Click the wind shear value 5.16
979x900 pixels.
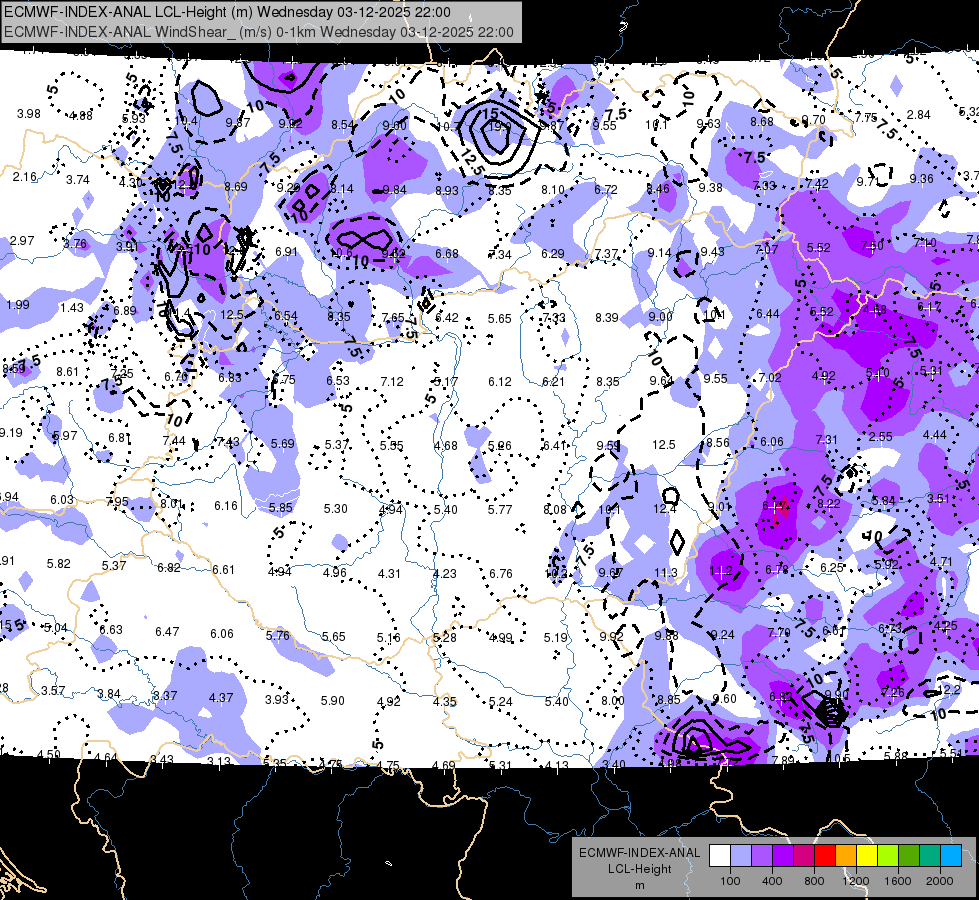(x=388, y=638)
